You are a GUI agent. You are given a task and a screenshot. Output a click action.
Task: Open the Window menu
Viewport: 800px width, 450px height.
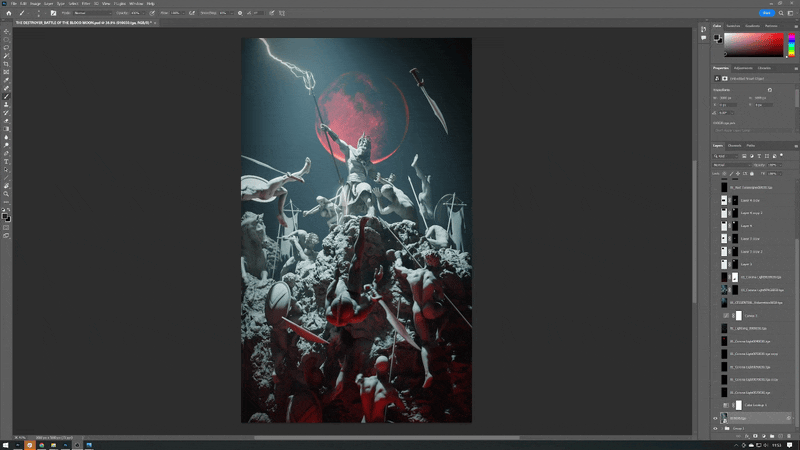coord(136,4)
